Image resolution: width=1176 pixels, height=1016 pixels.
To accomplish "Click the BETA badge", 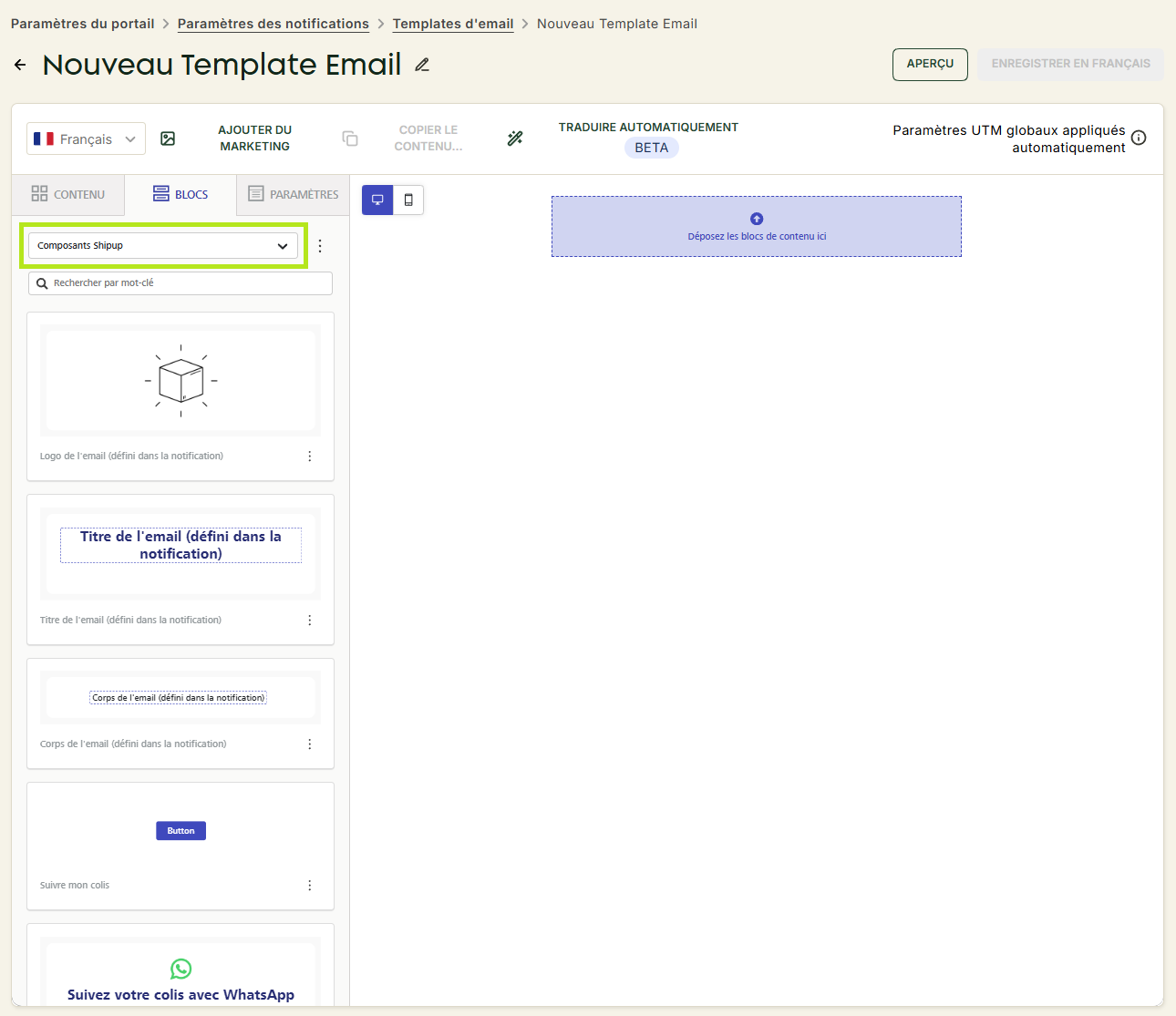I will tap(652, 148).
